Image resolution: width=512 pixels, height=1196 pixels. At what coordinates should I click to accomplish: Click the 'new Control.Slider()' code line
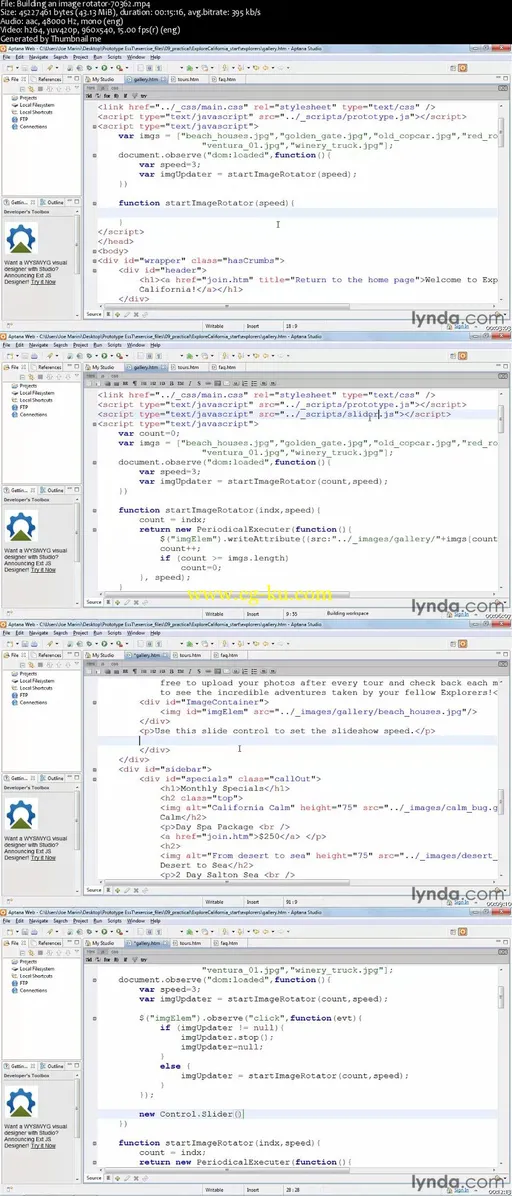click(191, 1114)
